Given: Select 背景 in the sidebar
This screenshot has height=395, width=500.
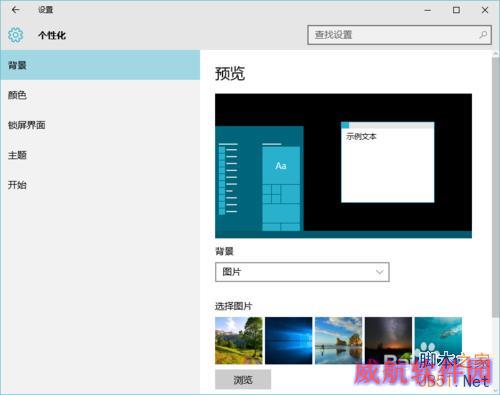Looking at the screenshot, I should tap(100, 65).
